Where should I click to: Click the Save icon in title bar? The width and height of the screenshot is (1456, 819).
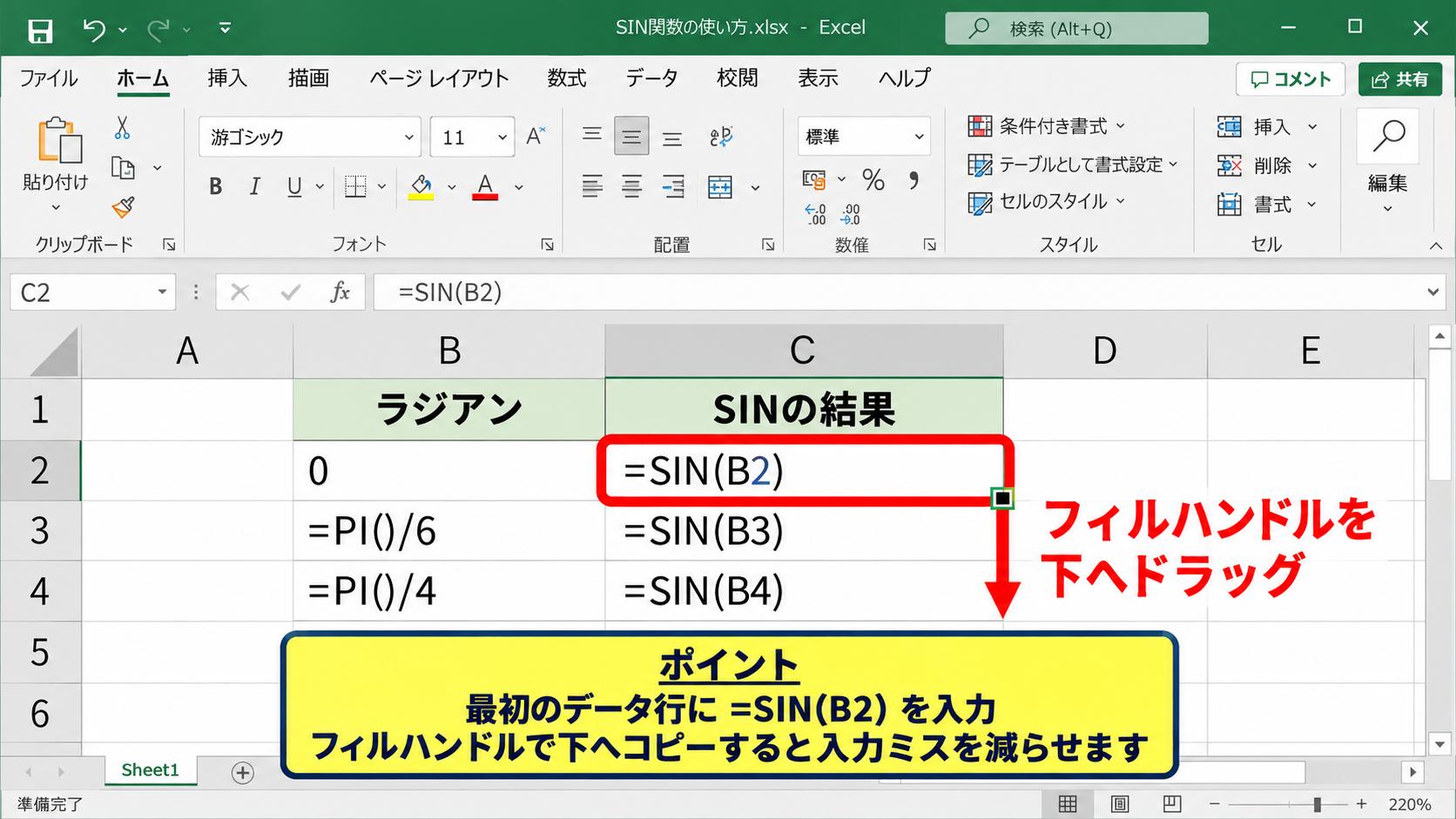pyautogui.click(x=40, y=30)
